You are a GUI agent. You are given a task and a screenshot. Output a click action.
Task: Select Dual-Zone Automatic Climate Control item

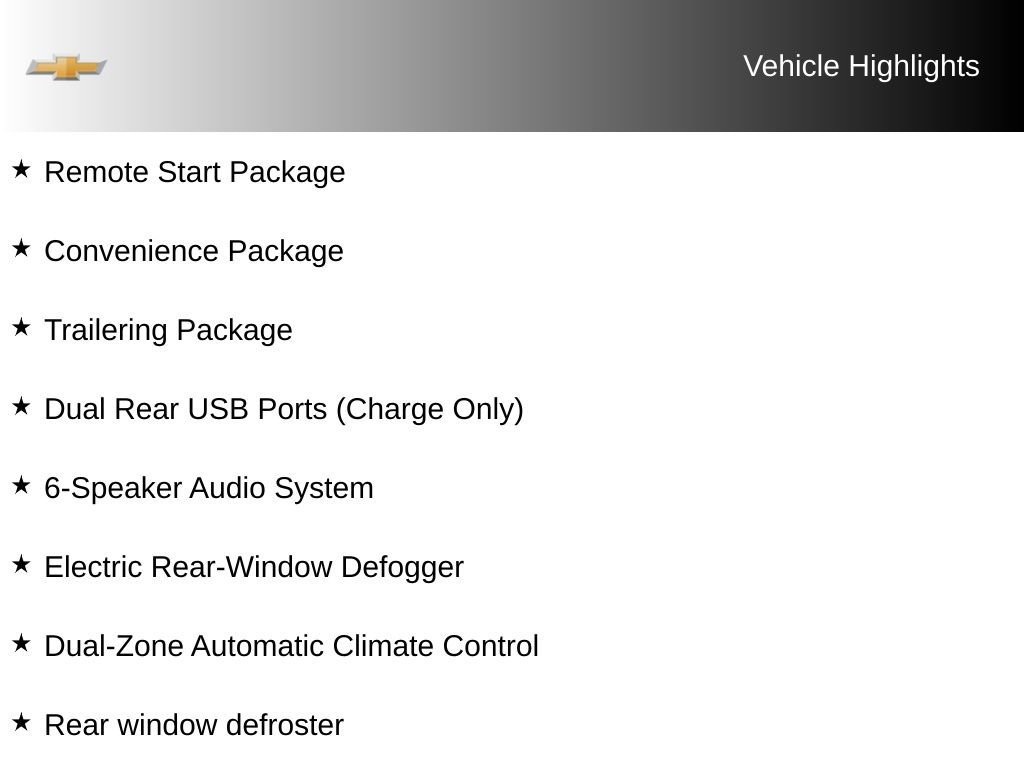(x=291, y=647)
